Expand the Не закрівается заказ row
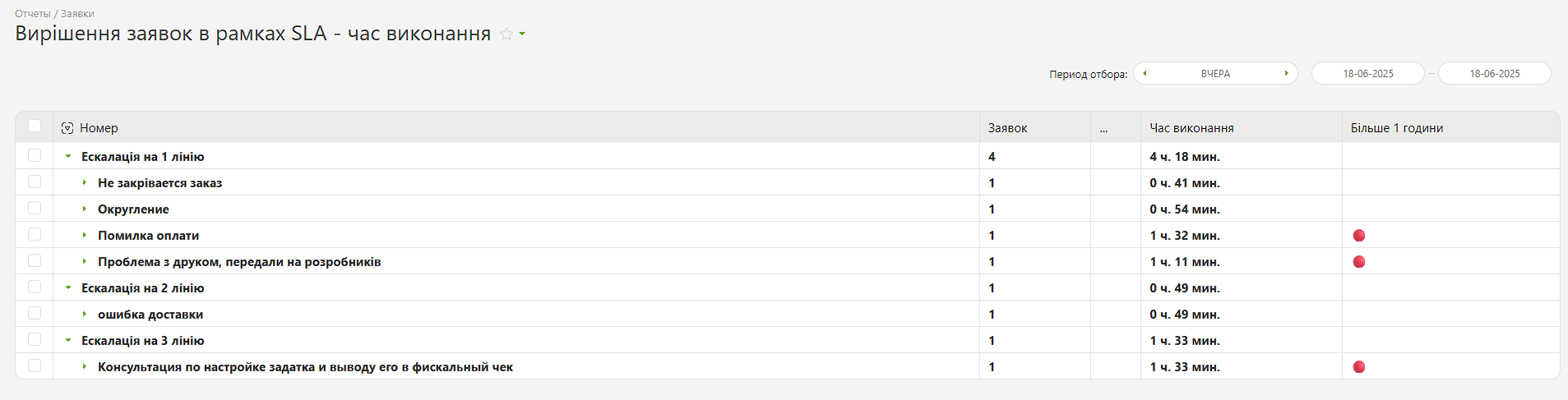The width and height of the screenshot is (1568, 400). pos(85,182)
